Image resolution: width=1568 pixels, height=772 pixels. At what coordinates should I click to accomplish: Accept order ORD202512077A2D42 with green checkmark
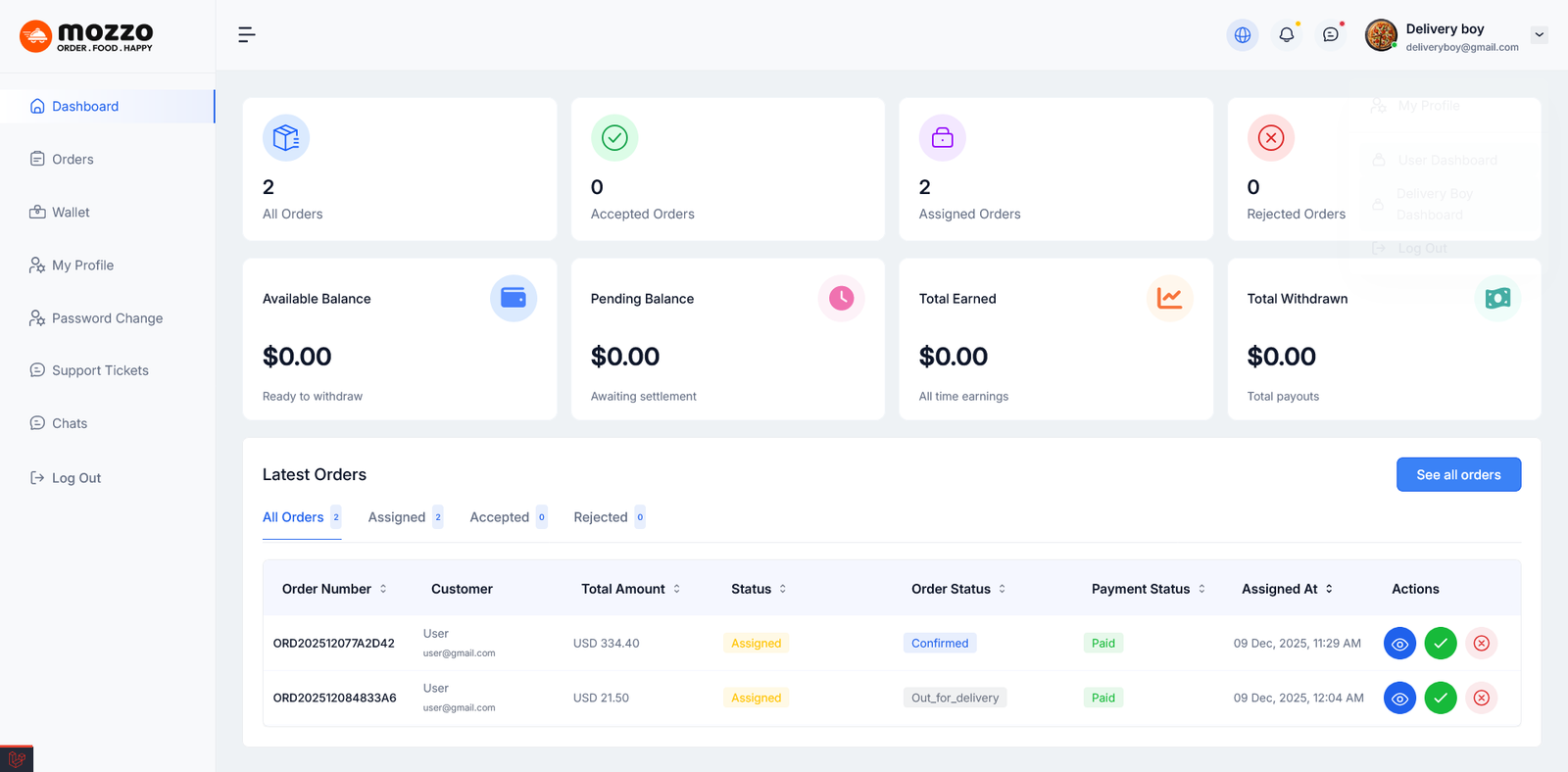coord(1440,644)
